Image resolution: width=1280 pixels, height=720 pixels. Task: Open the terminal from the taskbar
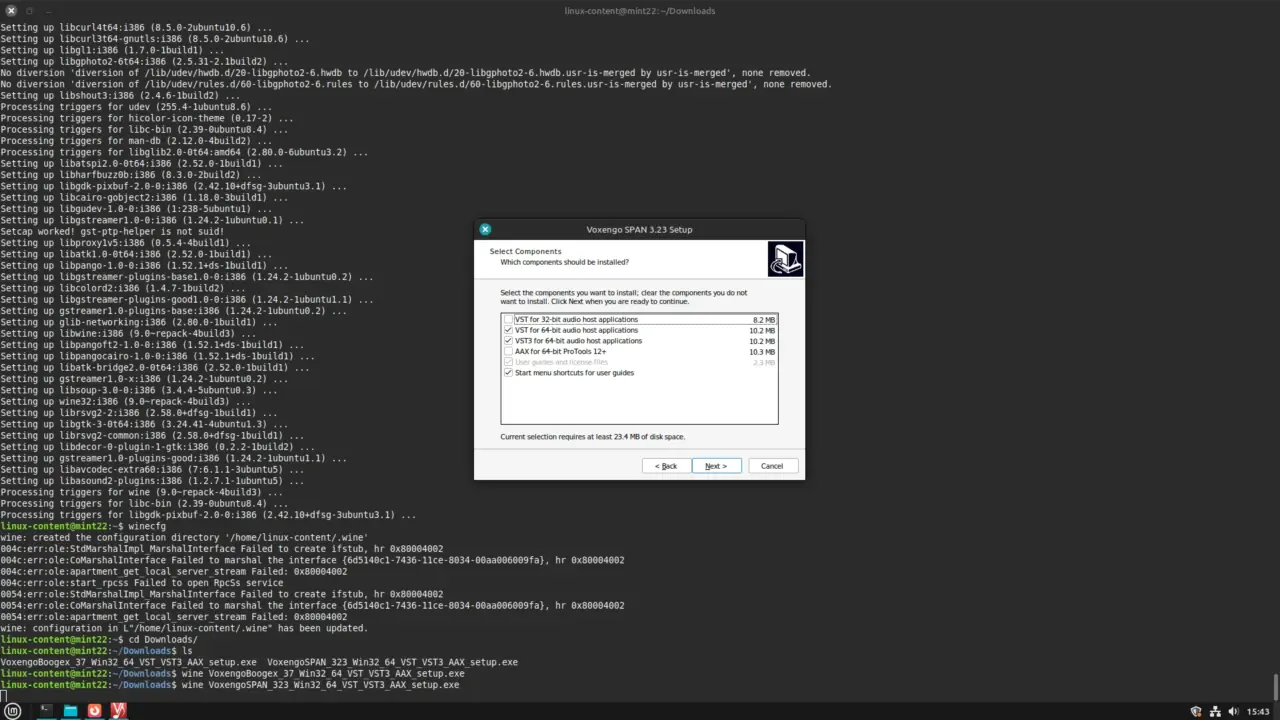coord(45,711)
